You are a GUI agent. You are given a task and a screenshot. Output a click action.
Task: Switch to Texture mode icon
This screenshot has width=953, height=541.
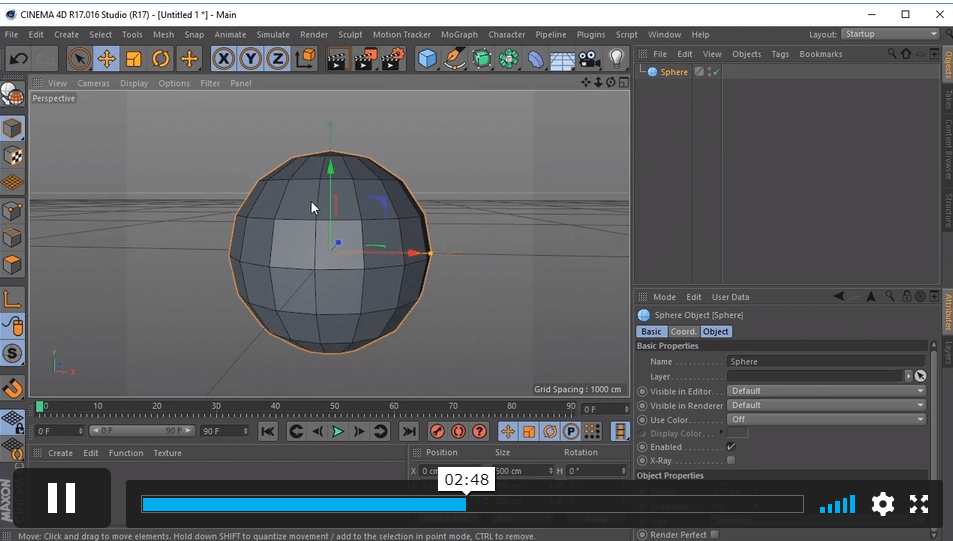pos(12,156)
